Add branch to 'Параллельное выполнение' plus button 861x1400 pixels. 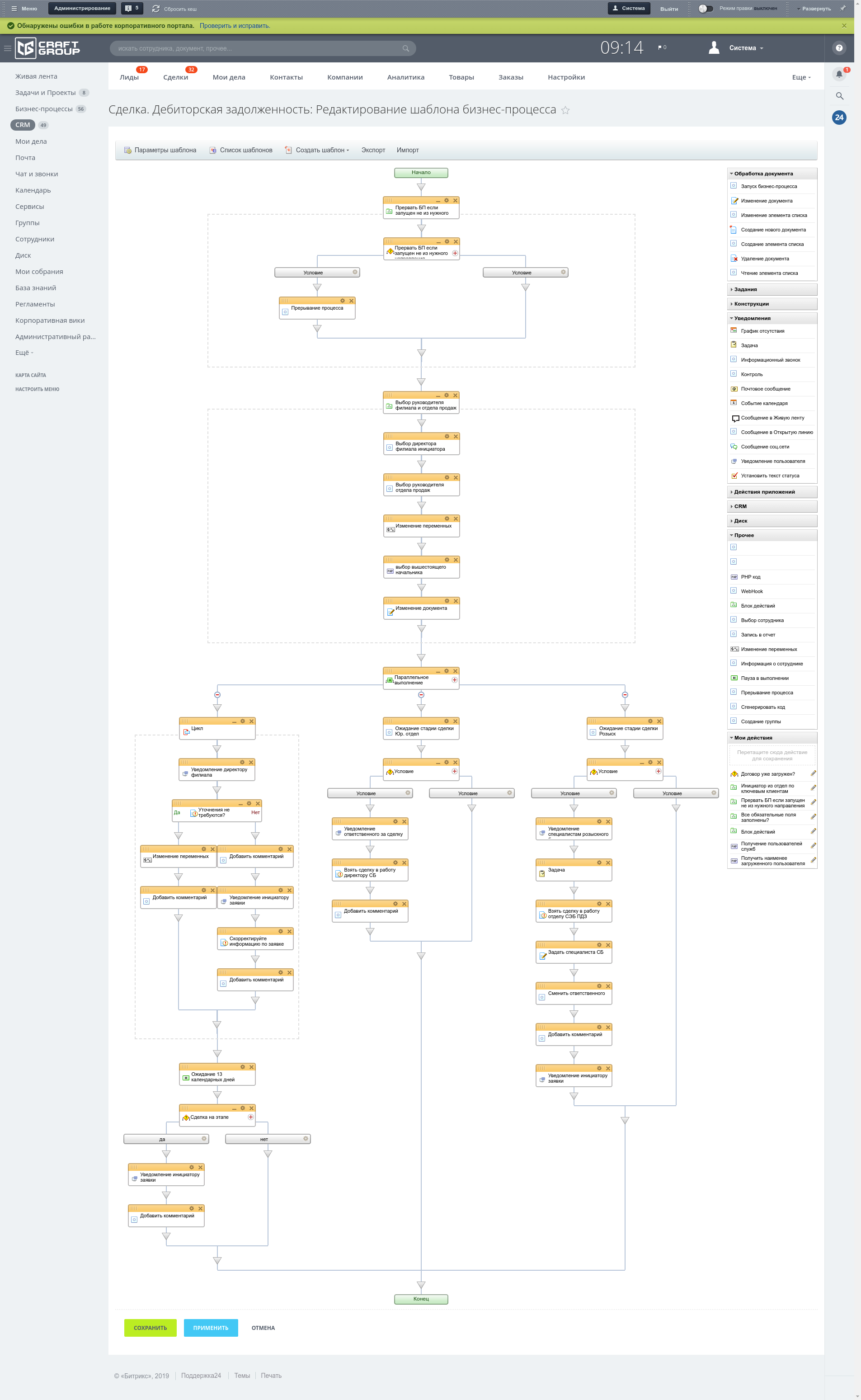tap(454, 680)
